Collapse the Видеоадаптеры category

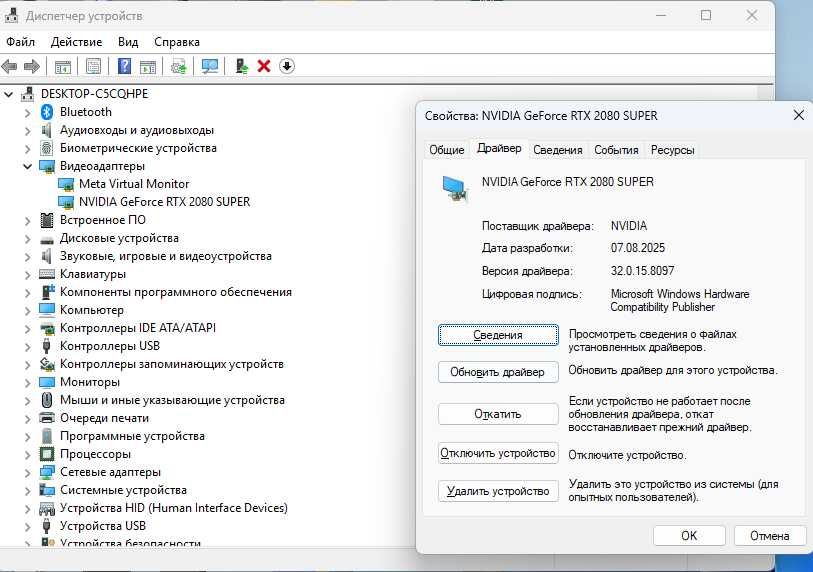(x=27, y=166)
